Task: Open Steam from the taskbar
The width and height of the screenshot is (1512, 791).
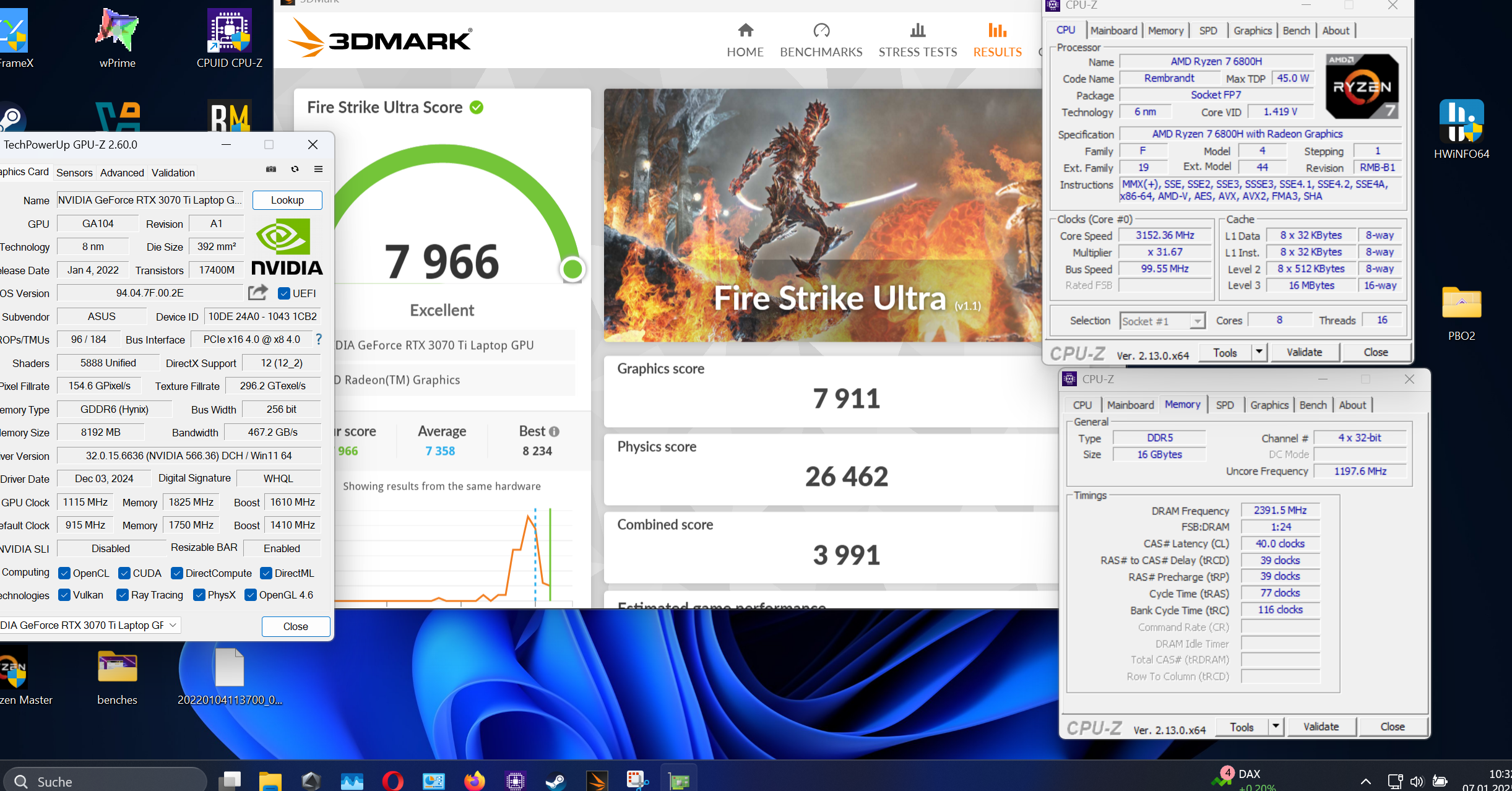Action: coord(556,780)
